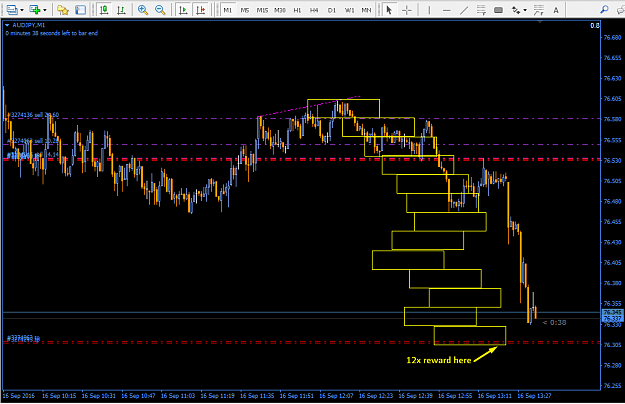Click the 0.8 value at chart top-right
The height and width of the screenshot is (404, 625).
click(x=595, y=25)
